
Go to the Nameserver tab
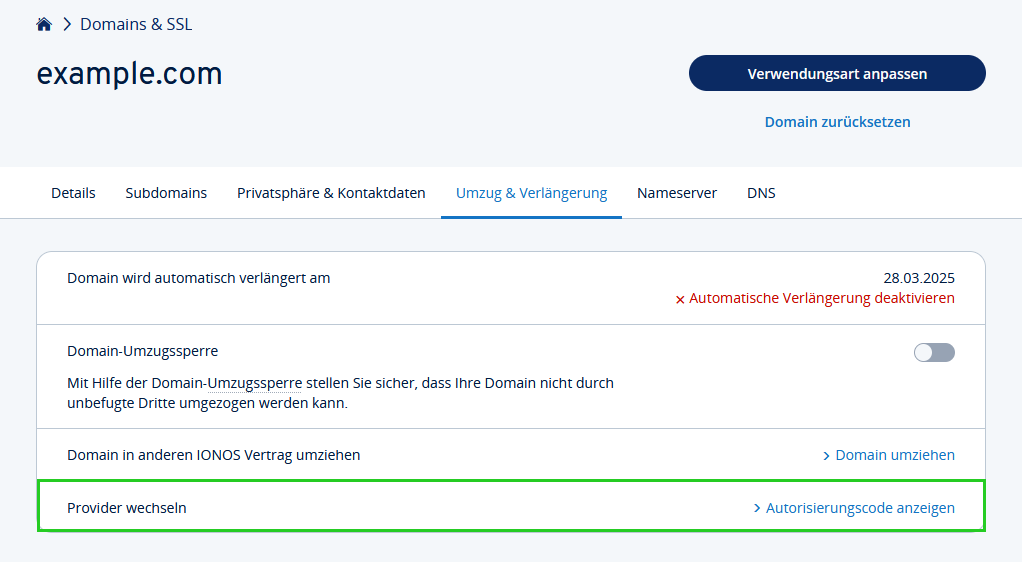tap(677, 193)
